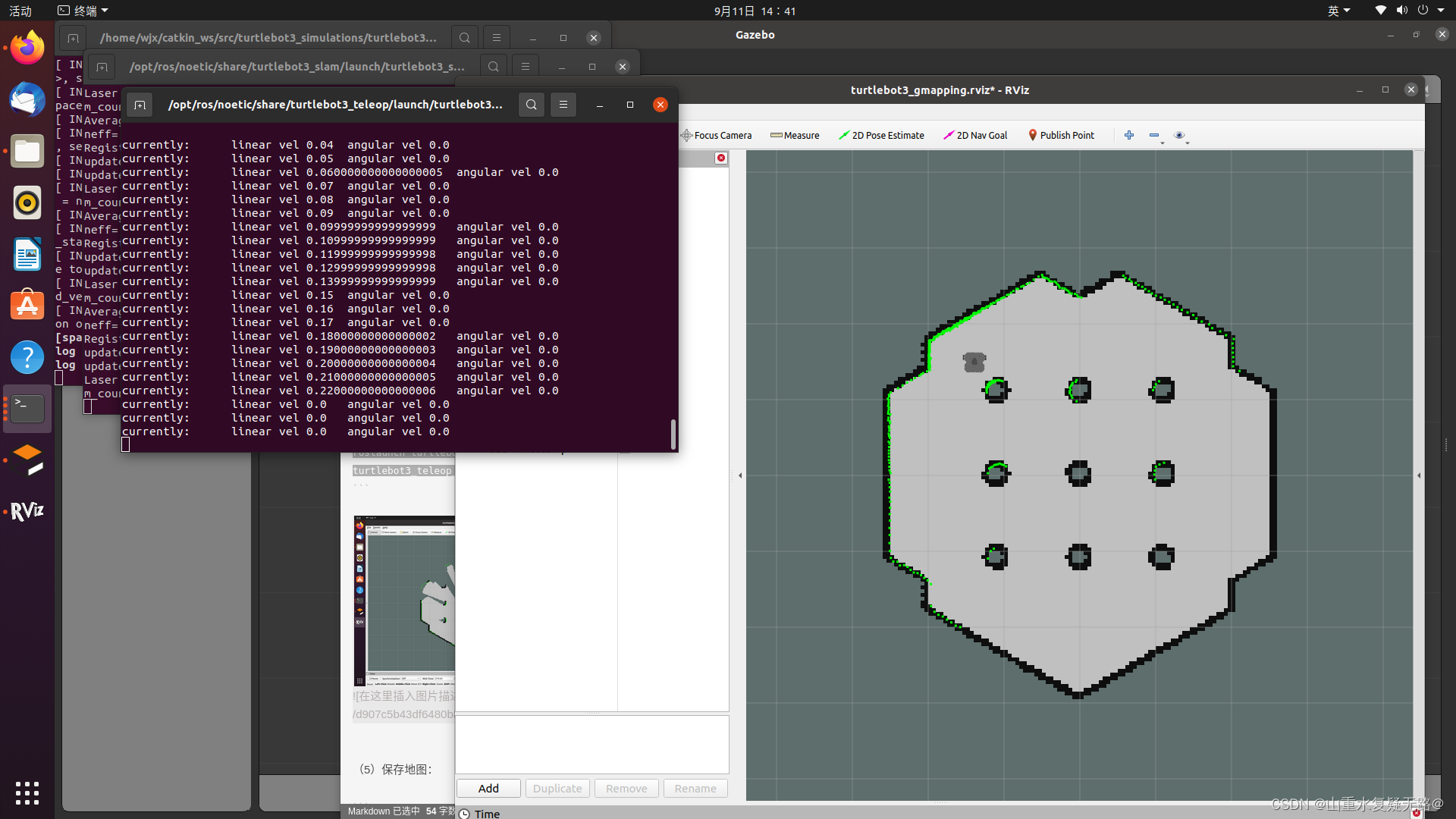Open hamburger menu in turtlebot3_simulations terminal
This screenshot has width=1456, height=819.
pos(497,37)
